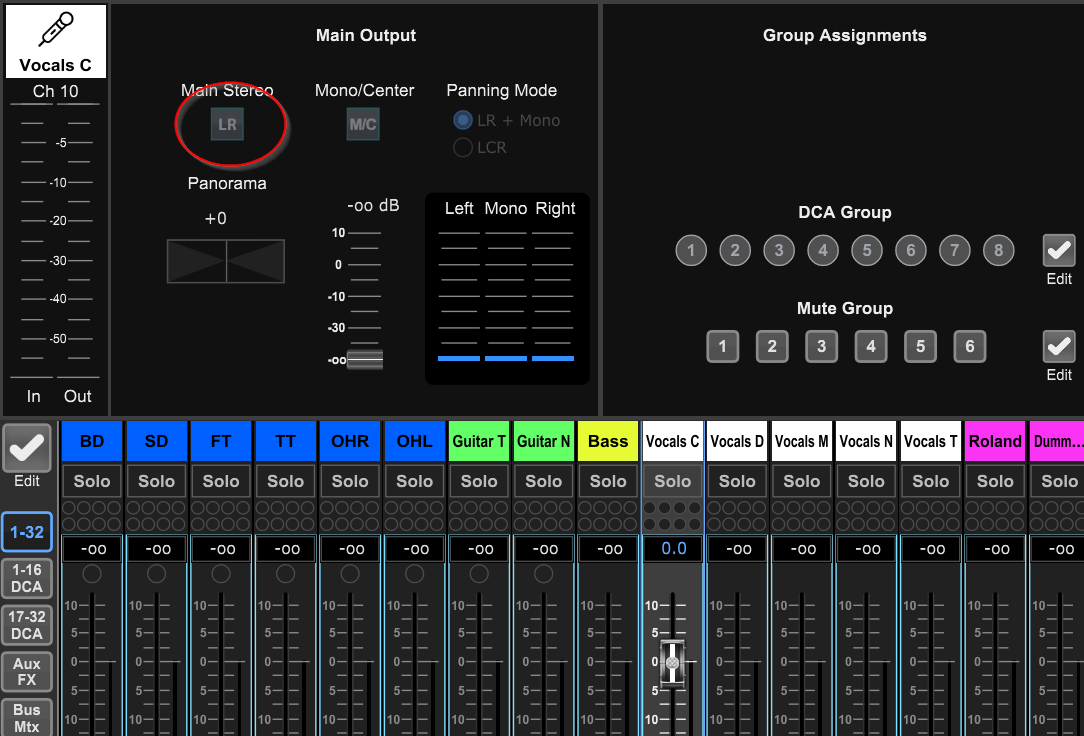Select the Guitar T channel label
The height and width of the screenshot is (736, 1084).
(479, 441)
